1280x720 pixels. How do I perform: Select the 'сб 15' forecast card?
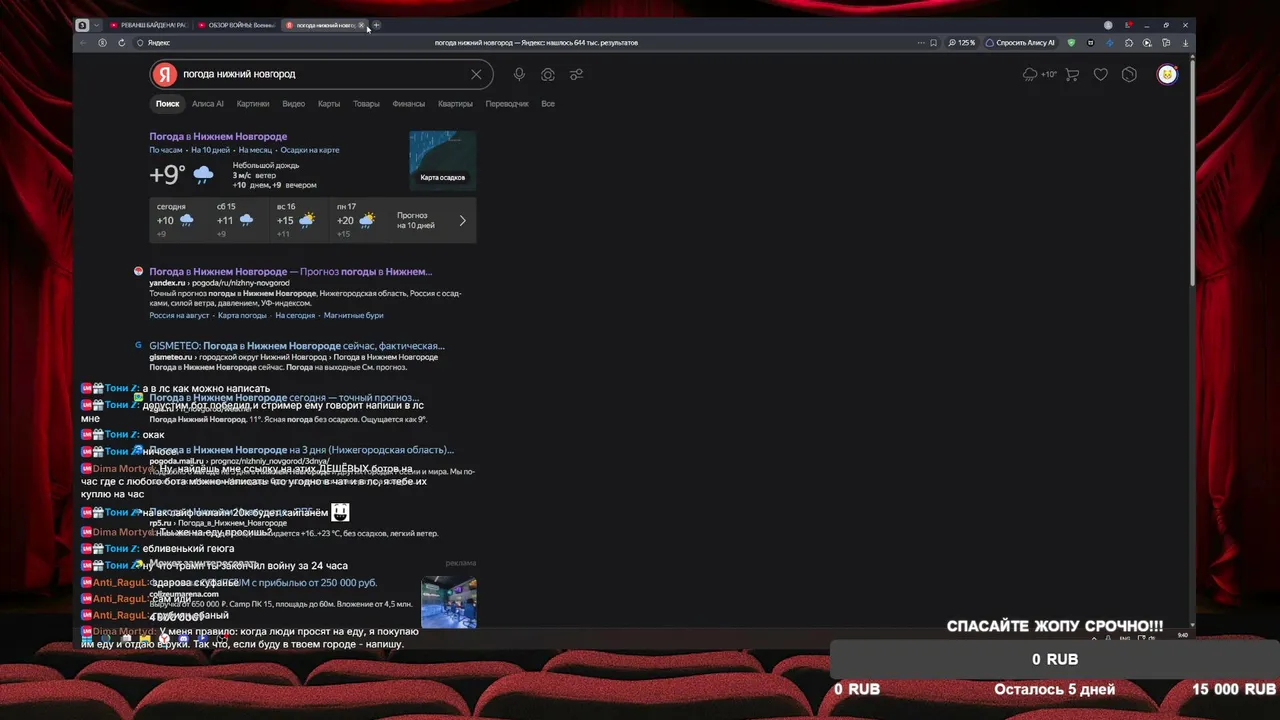pos(237,220)
